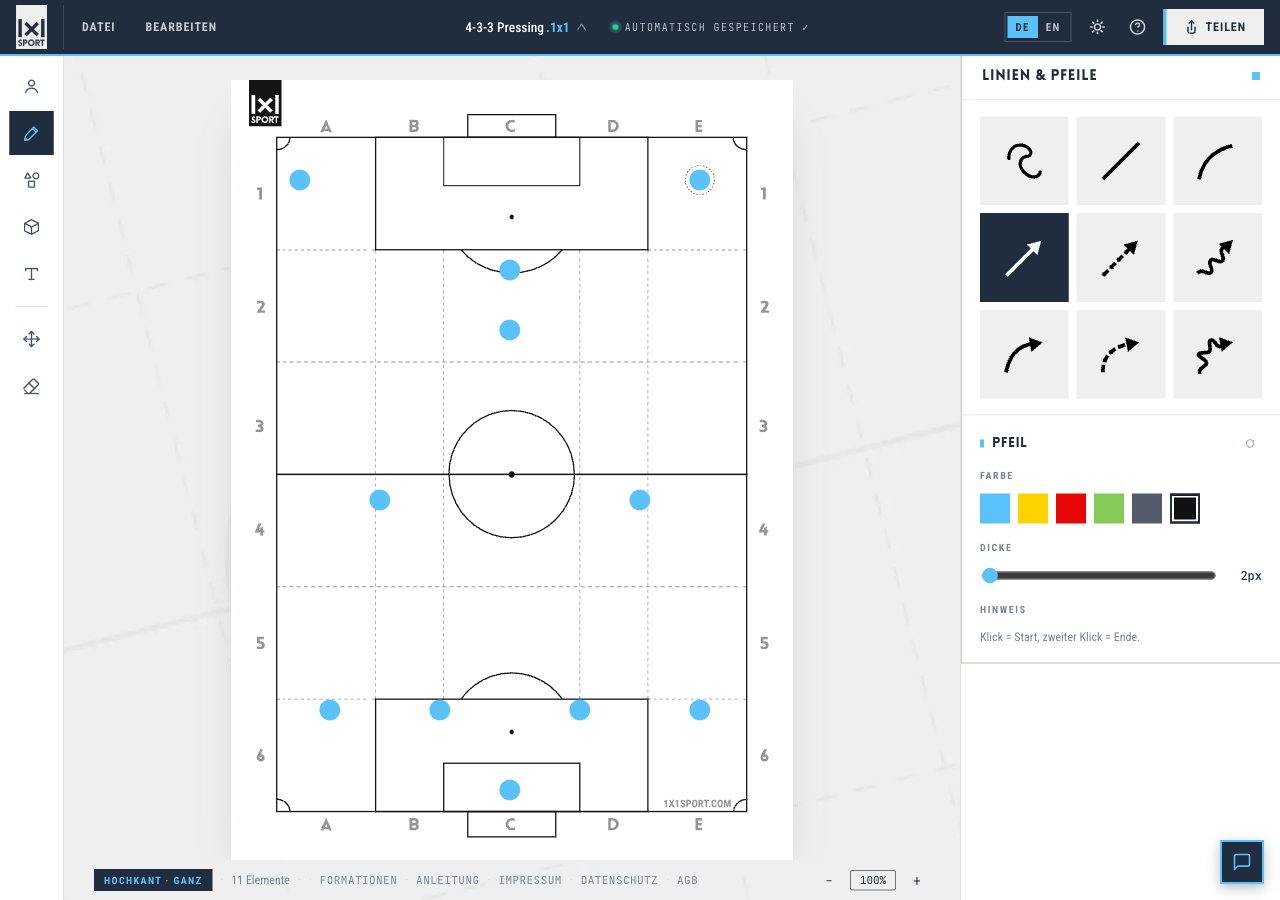Choose the curved solid arrow style
This screenshot has height=900, width=1280.
point(1024,355)
